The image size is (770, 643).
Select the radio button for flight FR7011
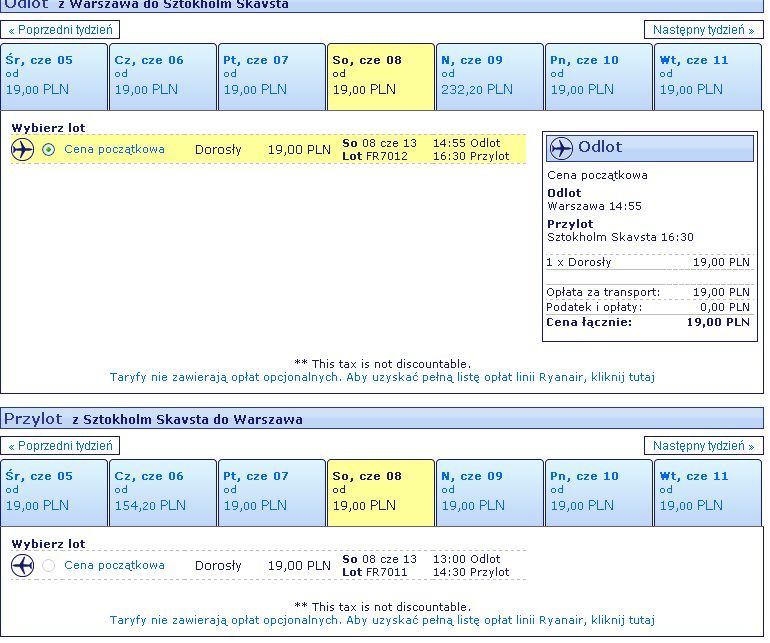(48, 565)
